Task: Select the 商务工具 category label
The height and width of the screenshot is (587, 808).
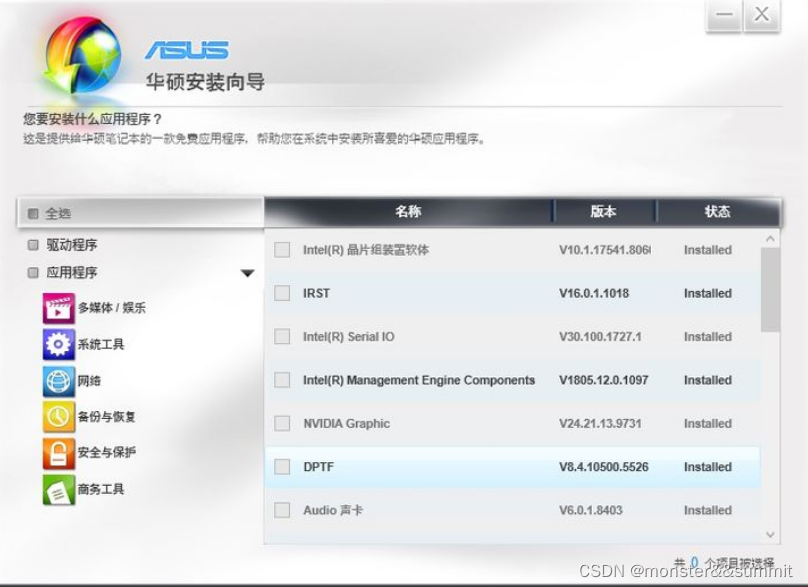Action: click(x=101, y=489)
